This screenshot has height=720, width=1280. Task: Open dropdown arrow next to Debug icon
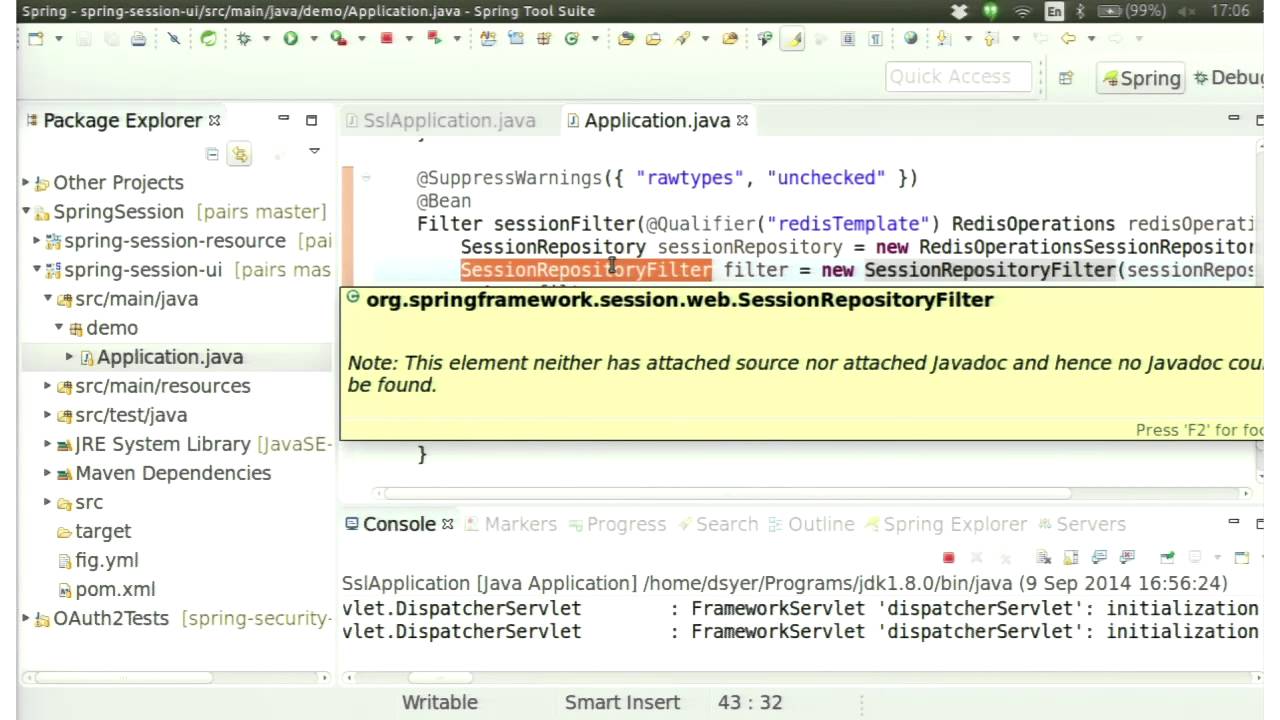click(x=266, y=39)
